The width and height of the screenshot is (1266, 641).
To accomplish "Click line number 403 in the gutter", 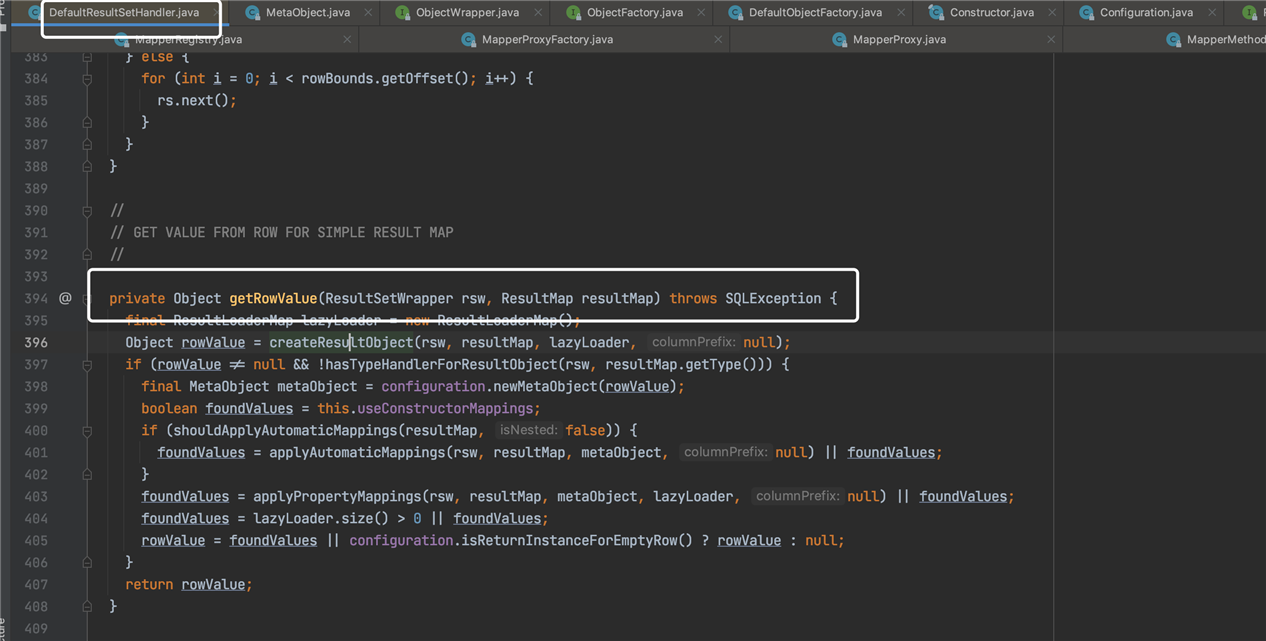I will [36, 496].
